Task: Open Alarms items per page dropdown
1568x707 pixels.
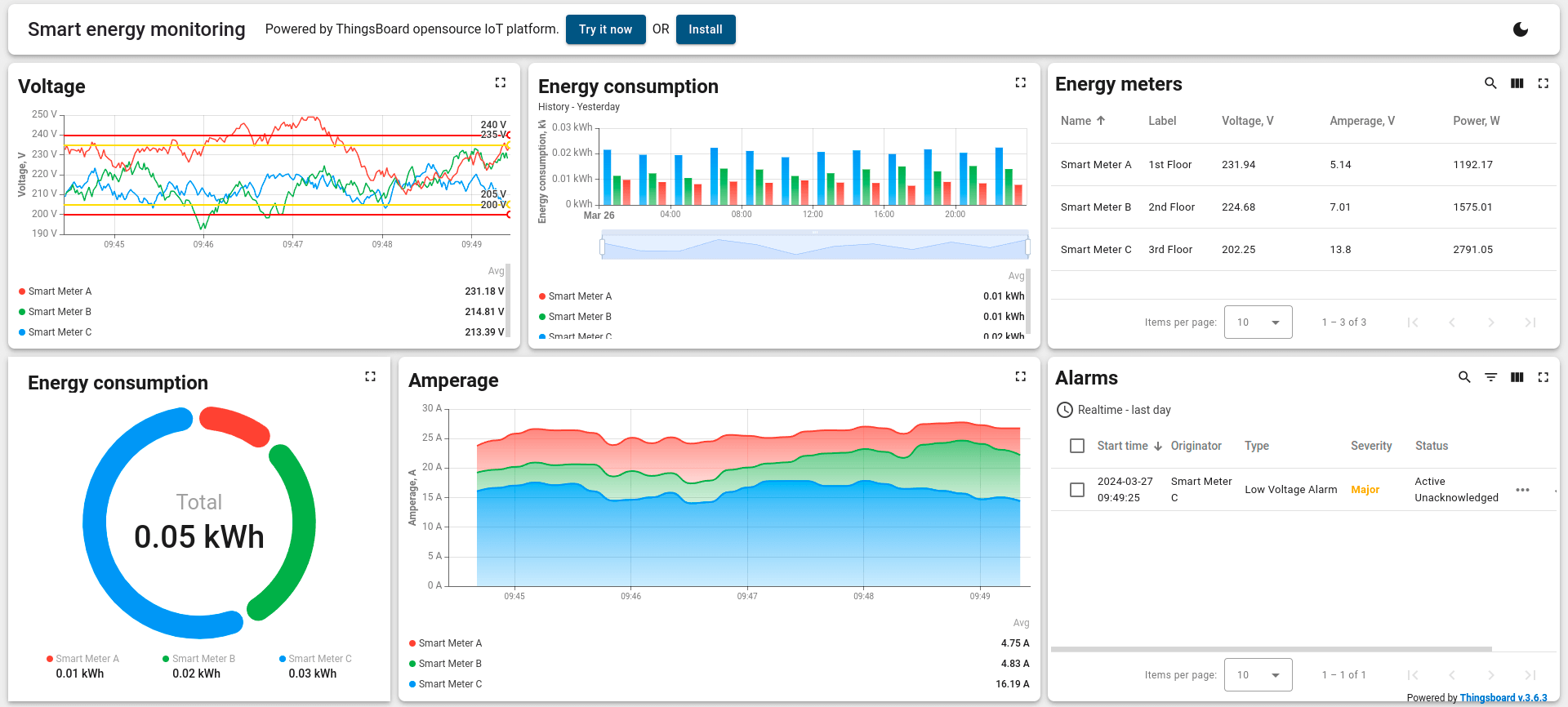Action: (1258, 675)
